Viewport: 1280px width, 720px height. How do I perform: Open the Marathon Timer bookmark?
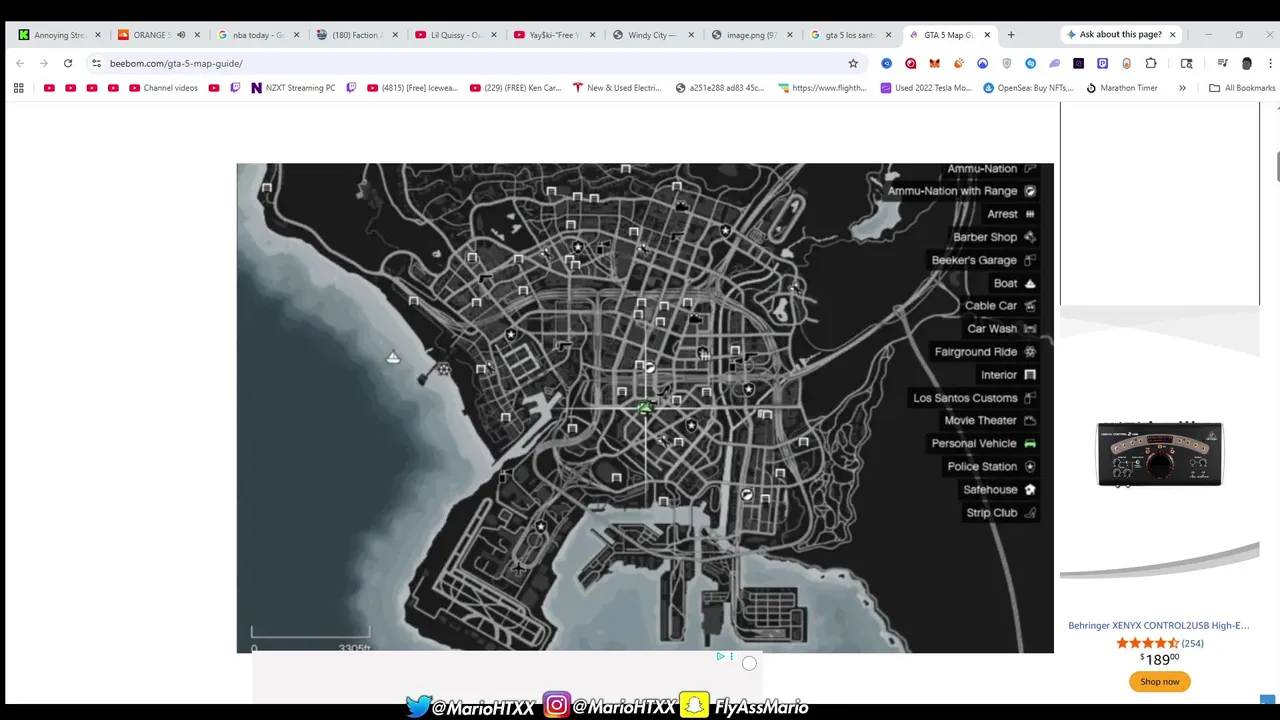point(1121,88)
